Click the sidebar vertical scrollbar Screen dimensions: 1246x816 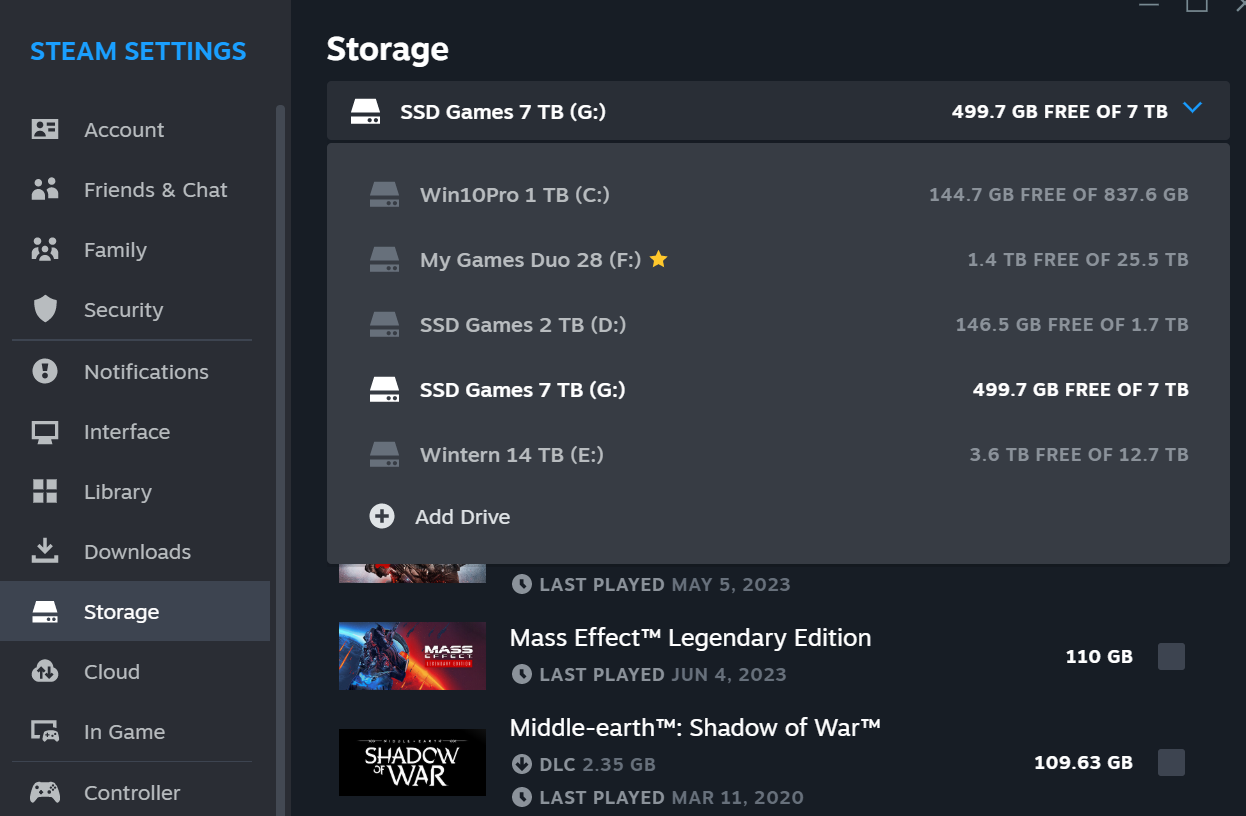click(281, 460)
